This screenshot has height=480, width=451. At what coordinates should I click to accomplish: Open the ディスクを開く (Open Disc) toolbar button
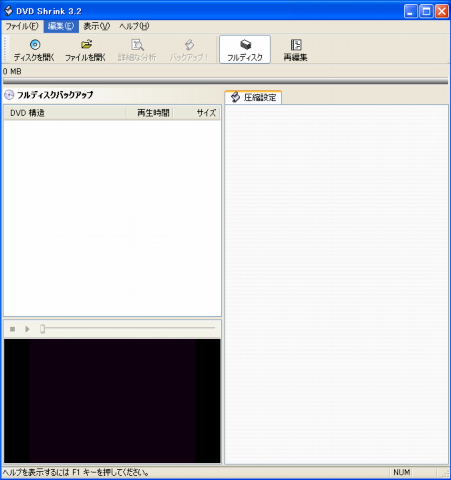click(x=34, y=50)
